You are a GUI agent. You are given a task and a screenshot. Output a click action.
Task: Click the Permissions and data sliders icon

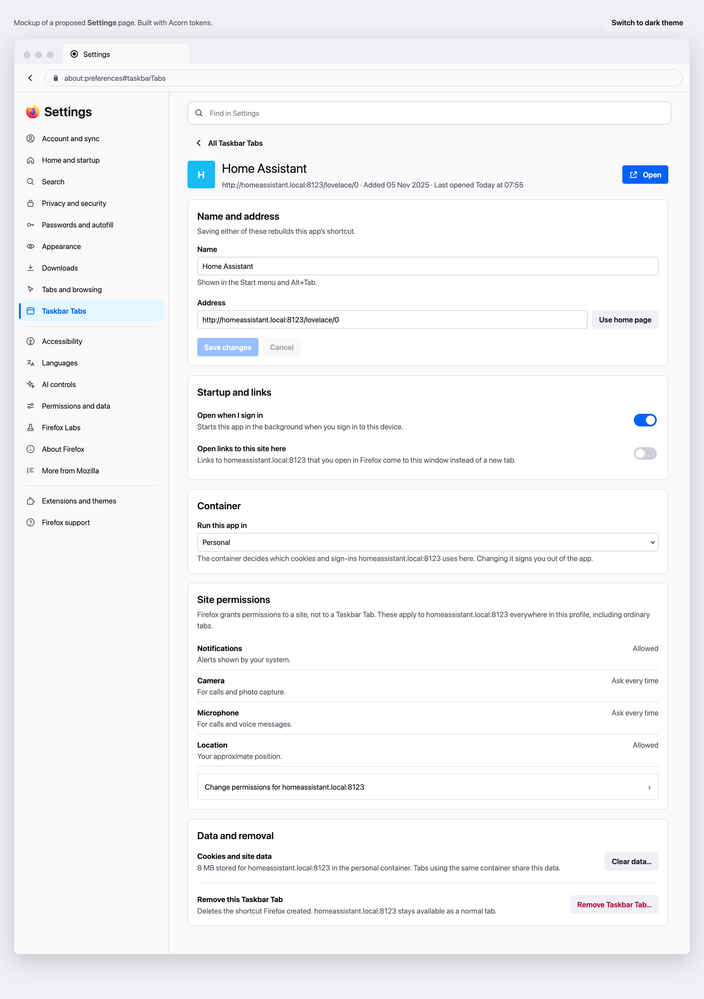coord(30,406)
